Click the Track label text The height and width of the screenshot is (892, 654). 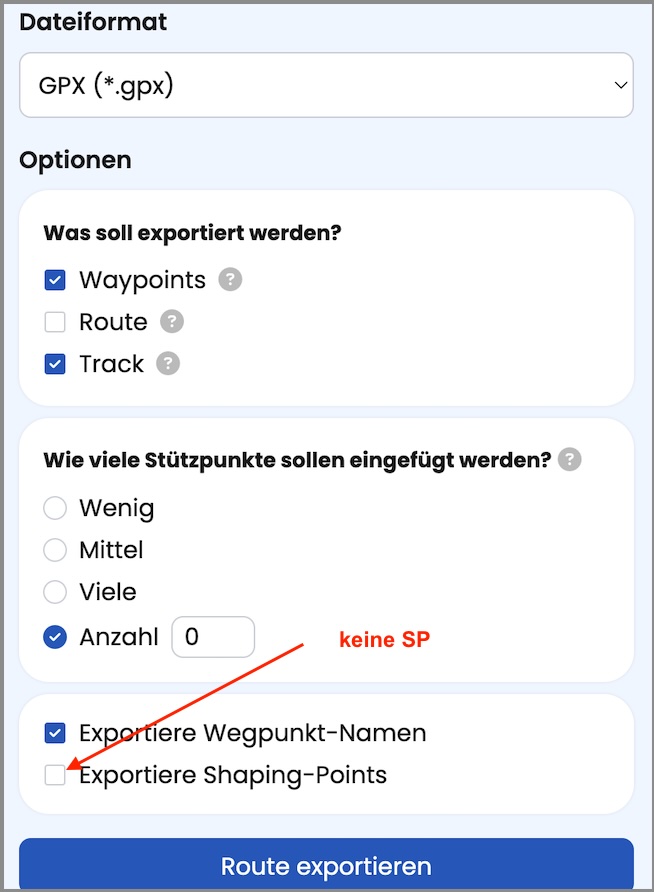click(x=112, y=364)
